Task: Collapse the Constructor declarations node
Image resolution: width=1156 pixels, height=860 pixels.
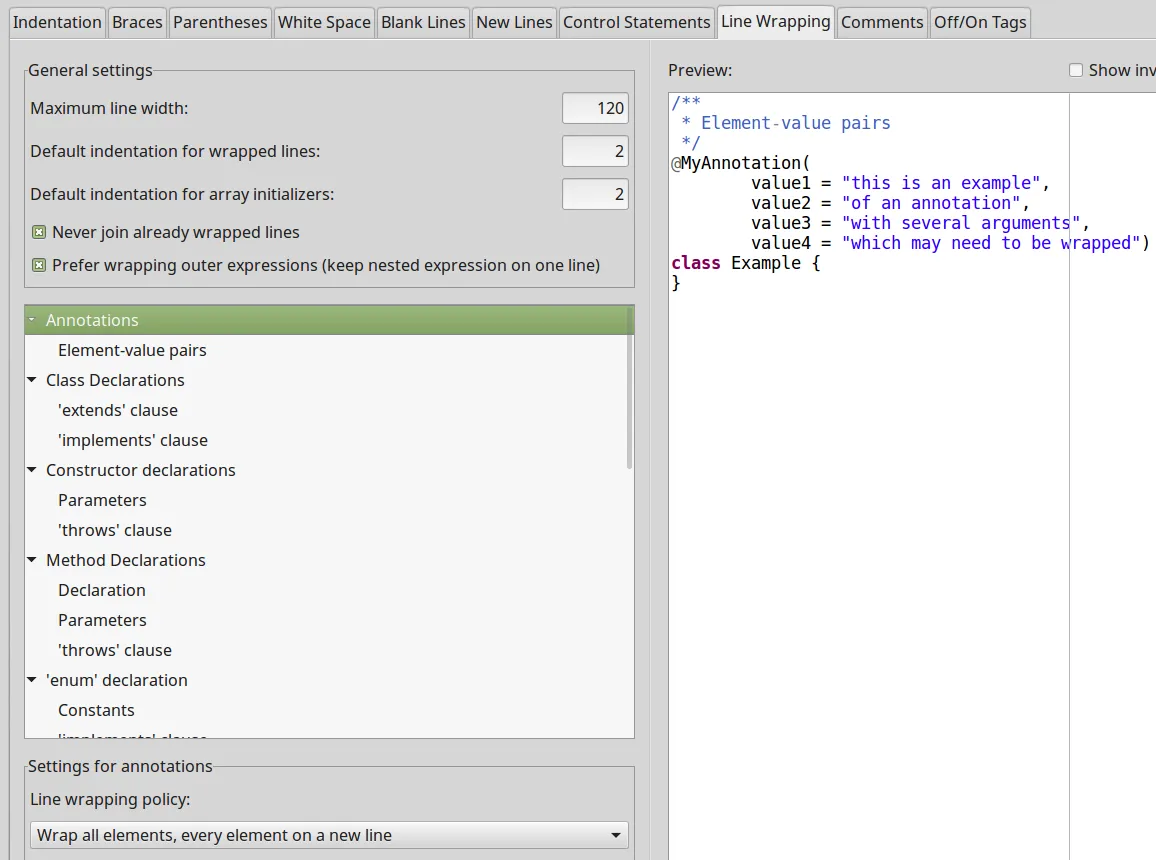Action: click(x=33, y=470)
